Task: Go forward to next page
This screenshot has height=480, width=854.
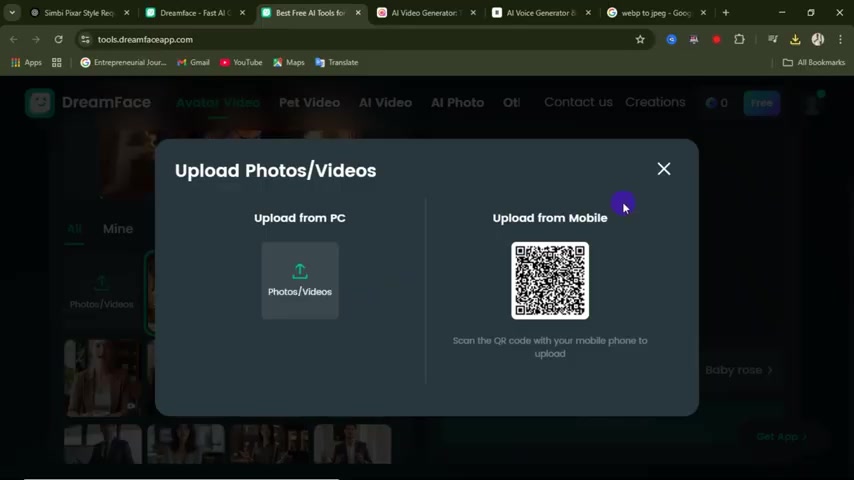Action: click(36, 39)
